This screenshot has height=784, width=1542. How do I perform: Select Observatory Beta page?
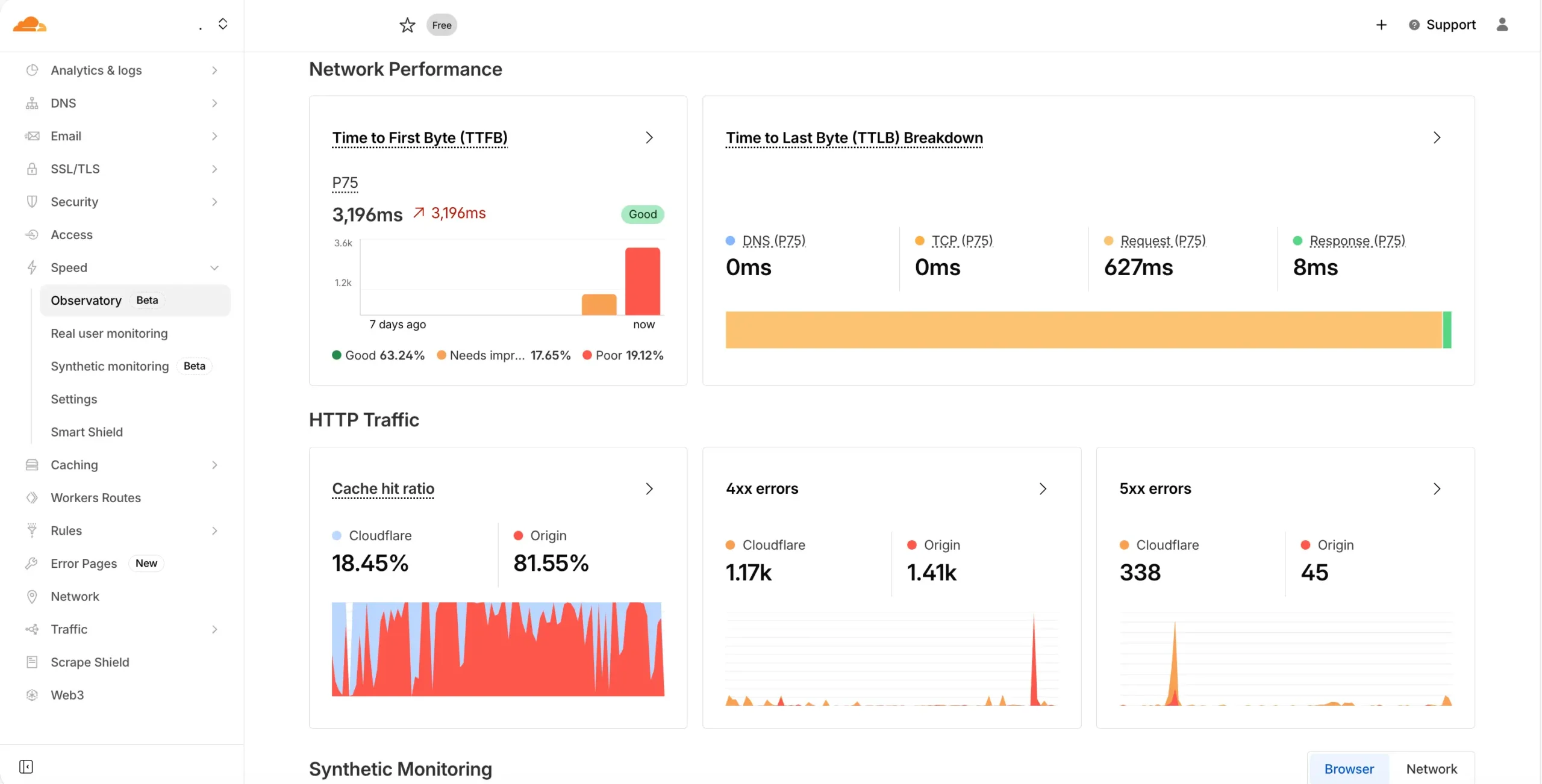135,300
